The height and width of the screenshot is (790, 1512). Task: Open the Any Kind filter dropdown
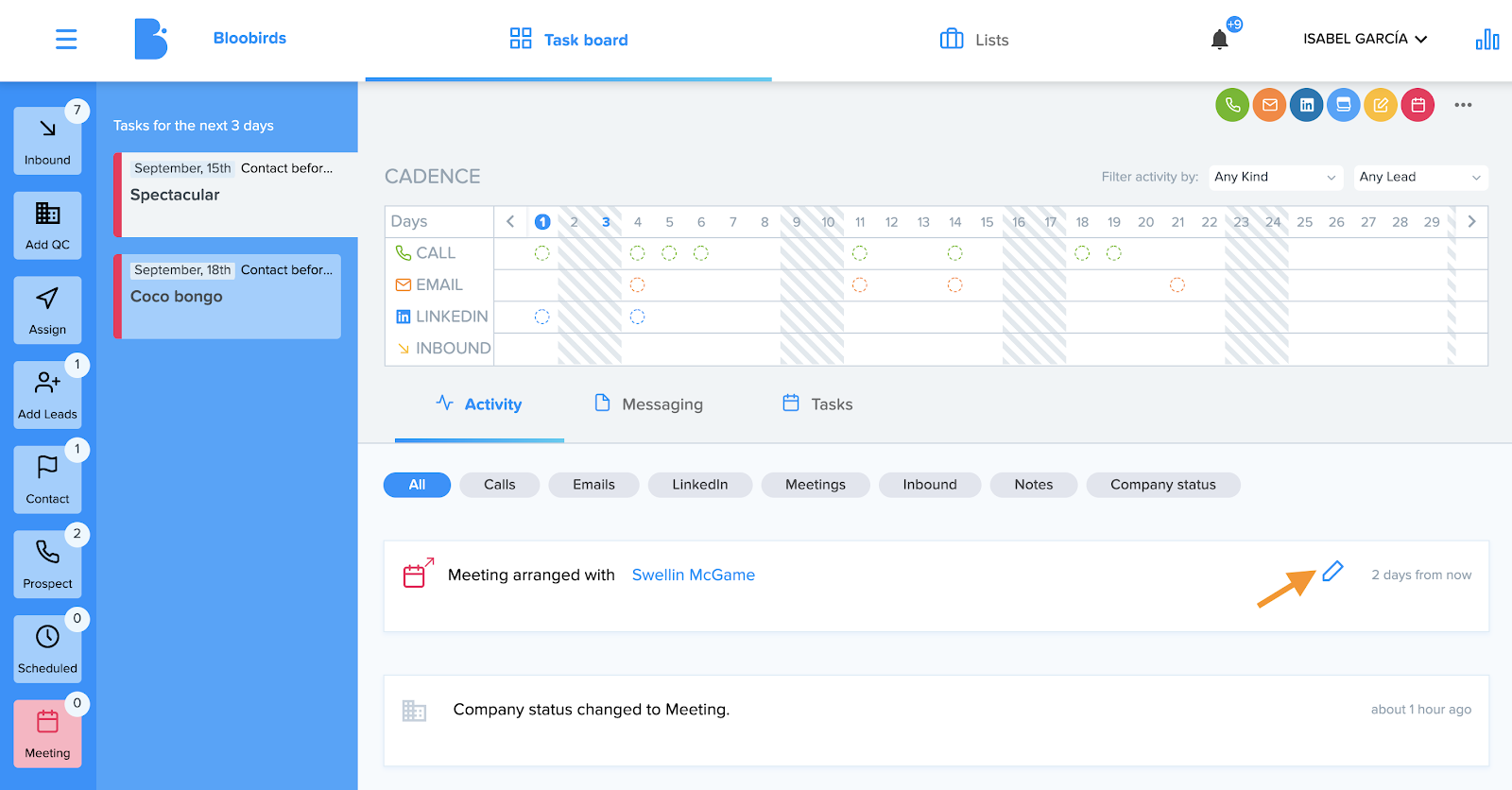(x=1276, y=177)
